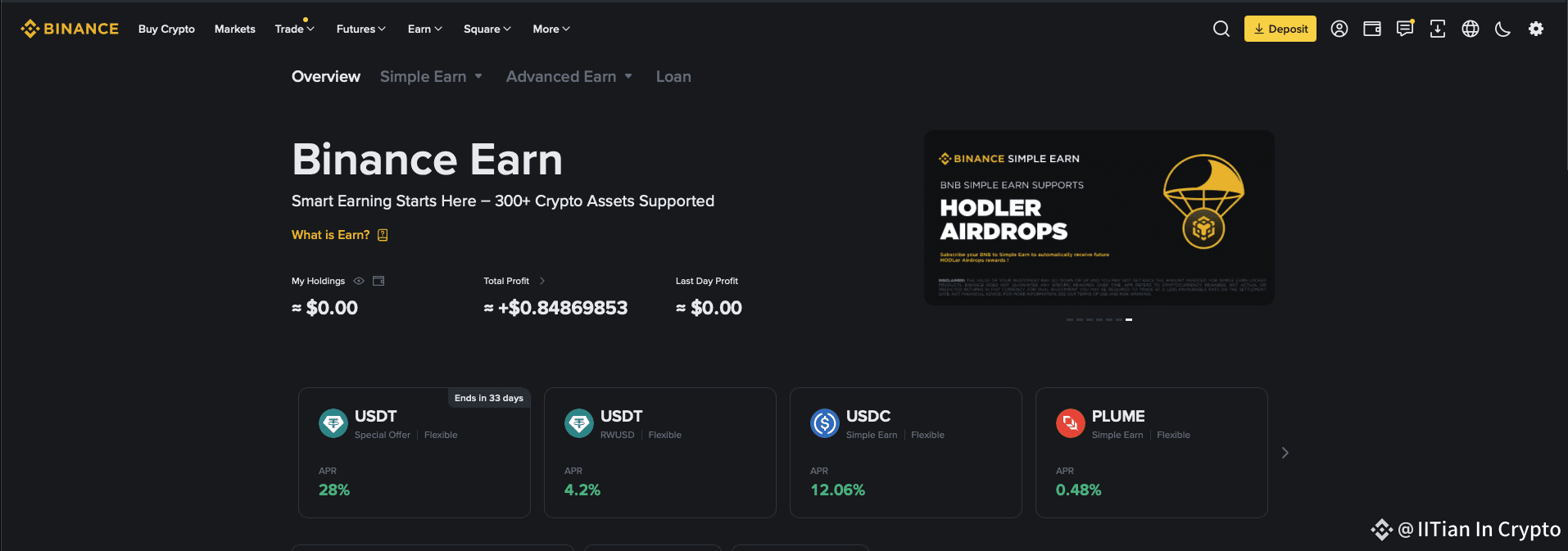Image resolution: width=1568 pixels, height=551 pixels.
Task: Toggle dark mode moon icon
Action: [x=1502, y=29]
